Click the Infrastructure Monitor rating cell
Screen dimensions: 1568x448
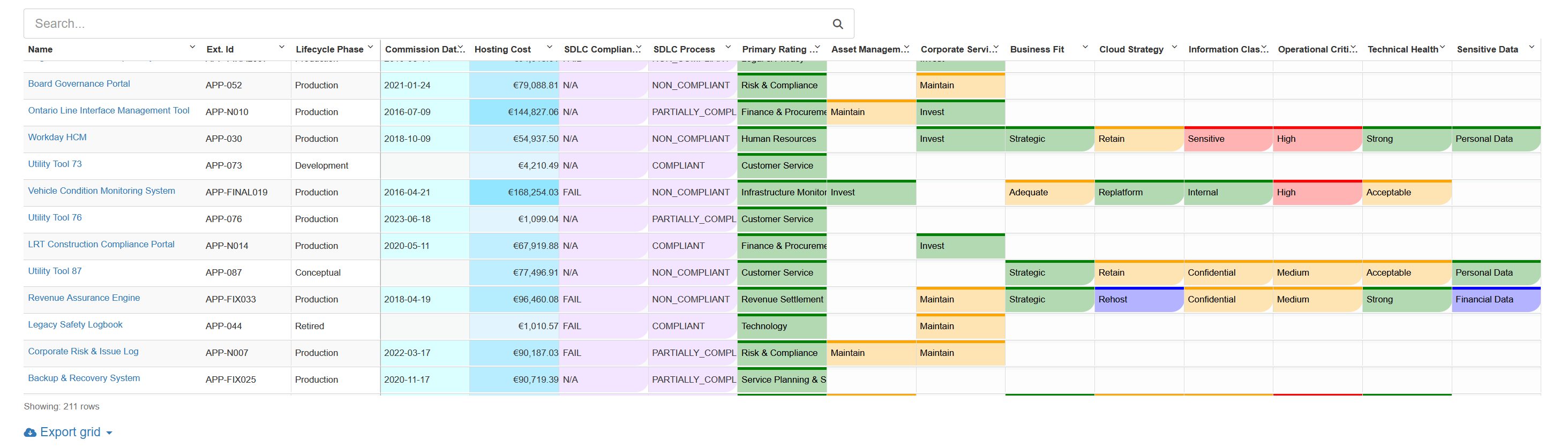[782, 193]
